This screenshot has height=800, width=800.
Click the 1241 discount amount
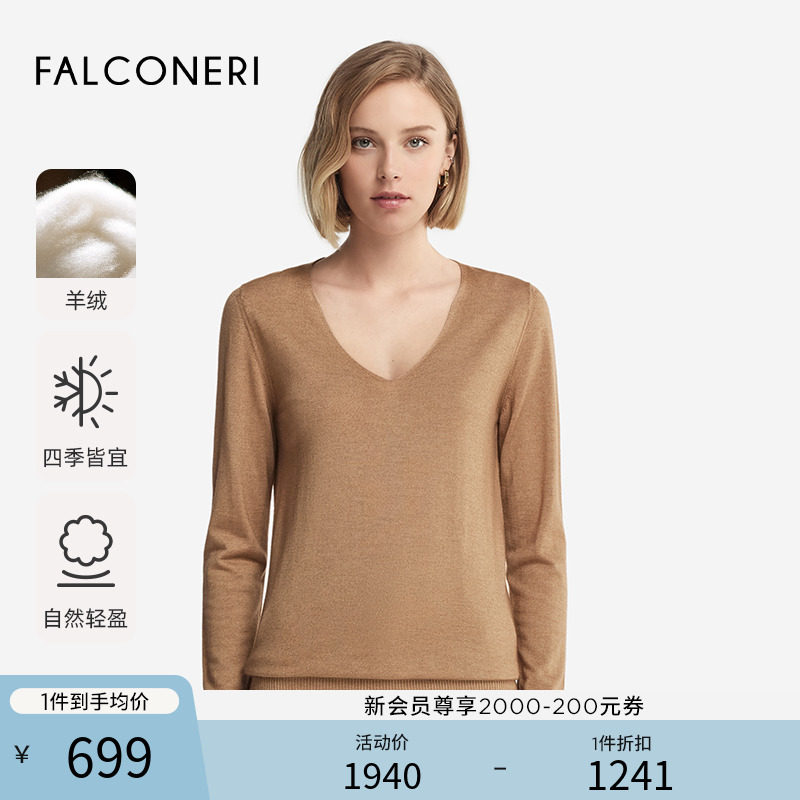(630, 776)
